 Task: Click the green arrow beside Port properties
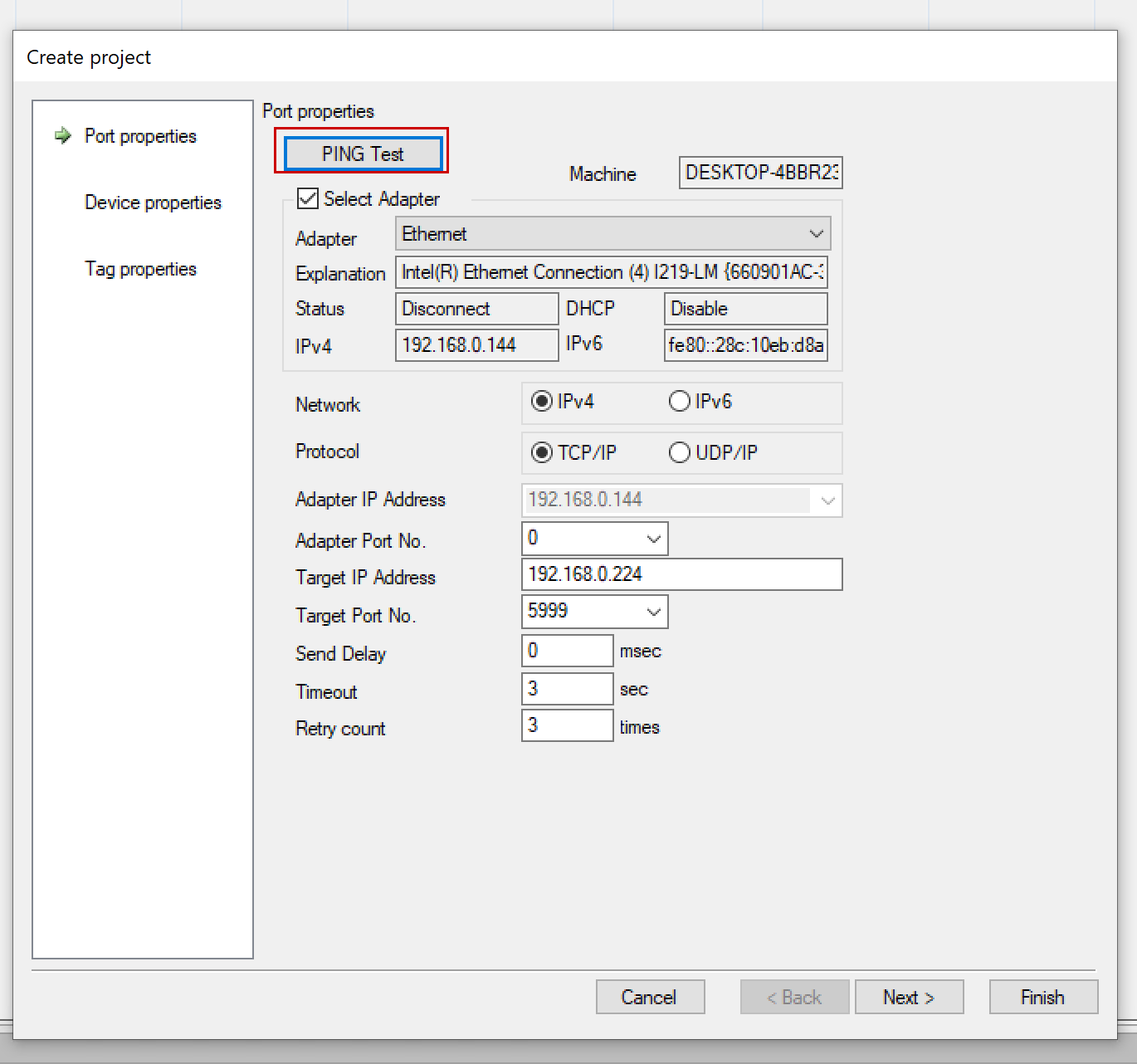62,135
